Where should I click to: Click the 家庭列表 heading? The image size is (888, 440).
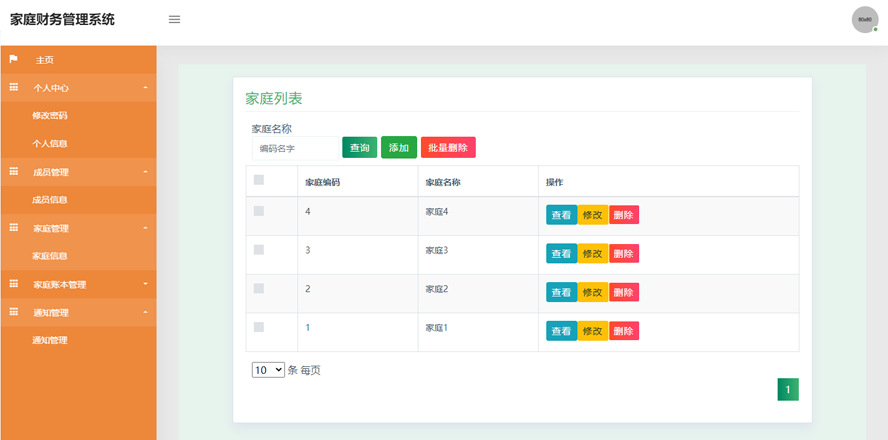pos(274,99)
